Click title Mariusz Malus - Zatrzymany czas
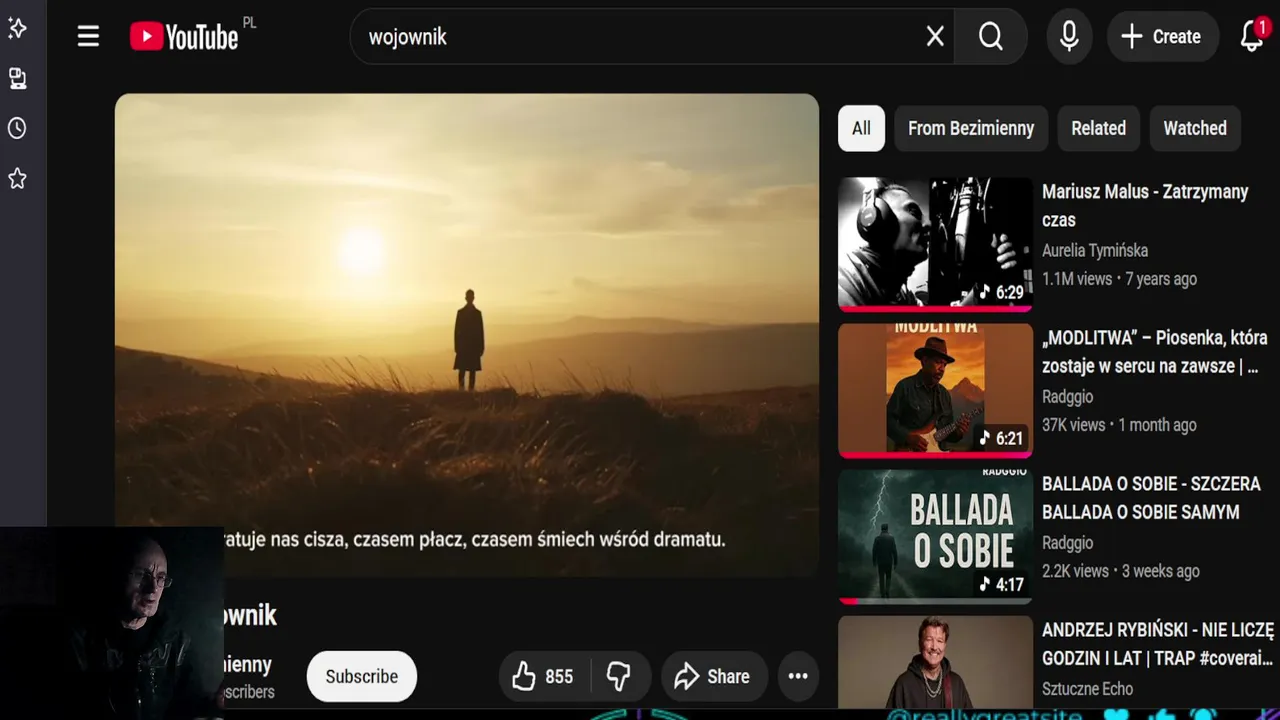1280x720 pixels. pyautogui.click(x=1145, y=205)
